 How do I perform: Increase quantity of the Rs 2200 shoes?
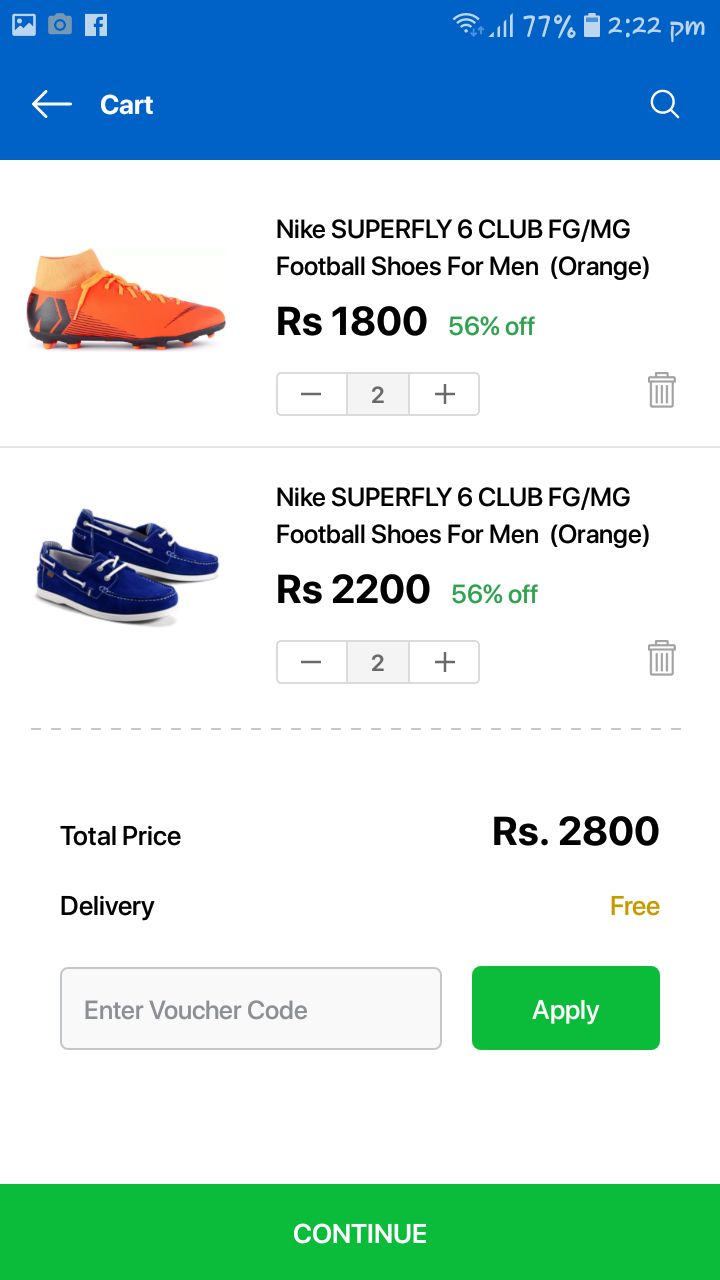(445, 662)
